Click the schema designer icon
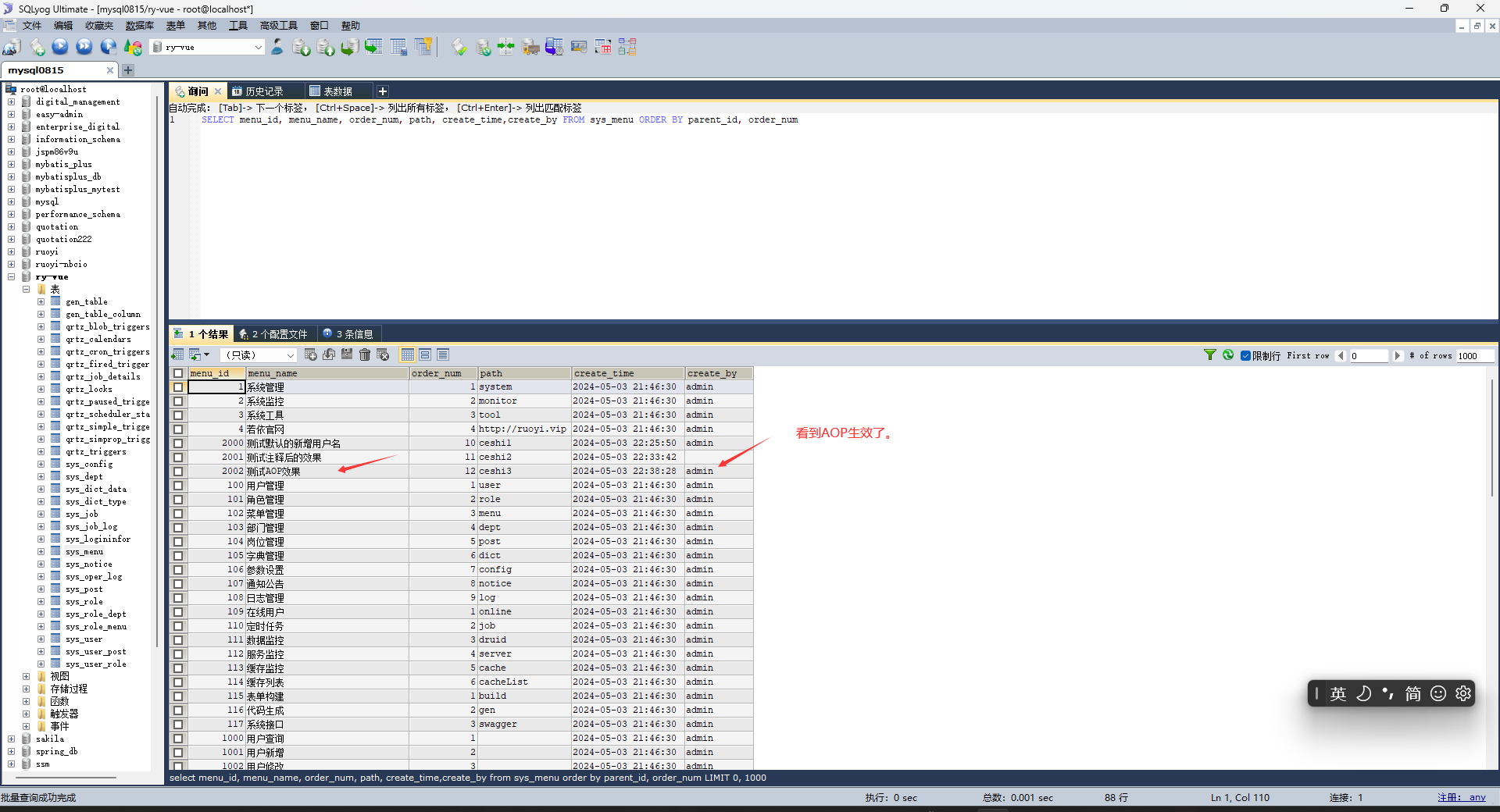The height and width of the screenshot is (812, 1500). tap(627, 48)
